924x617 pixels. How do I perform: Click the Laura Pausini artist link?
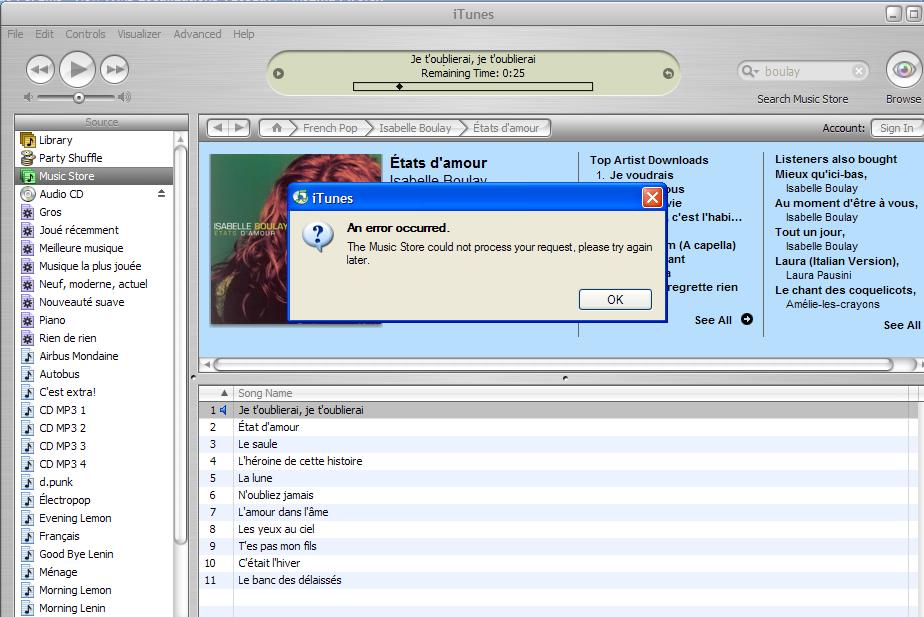point(819,275)
